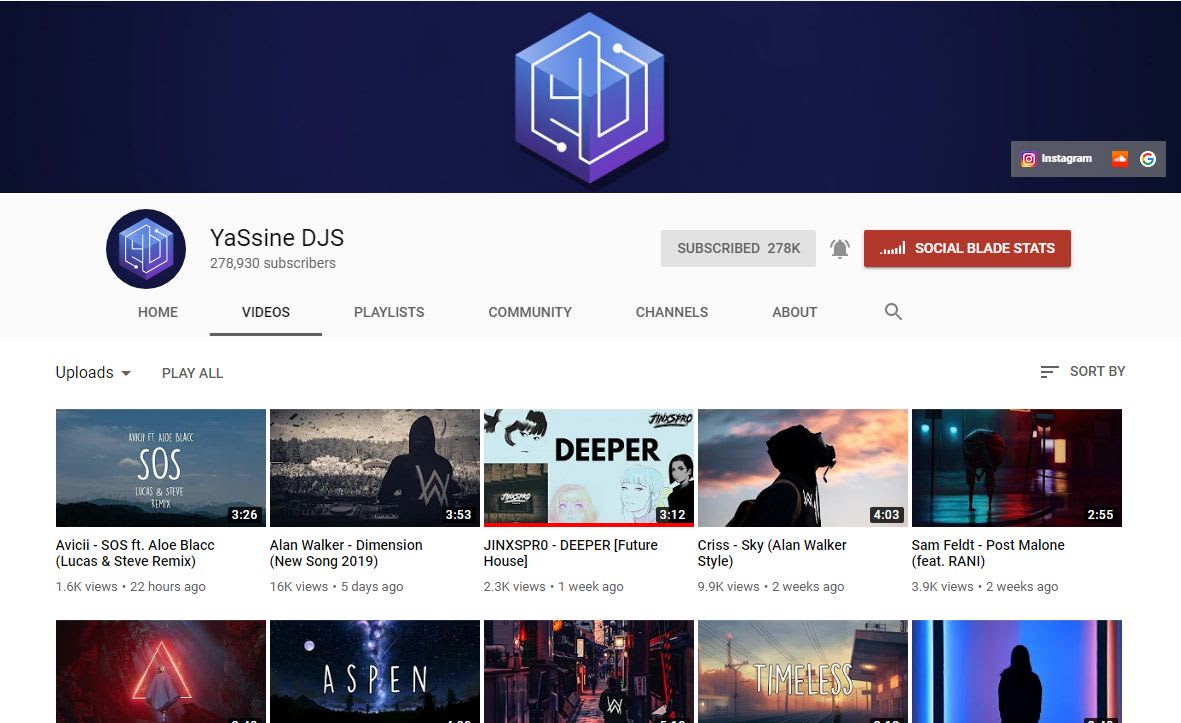Go to the About tab
Screen dimensions: 1181x723
point(794,312)
